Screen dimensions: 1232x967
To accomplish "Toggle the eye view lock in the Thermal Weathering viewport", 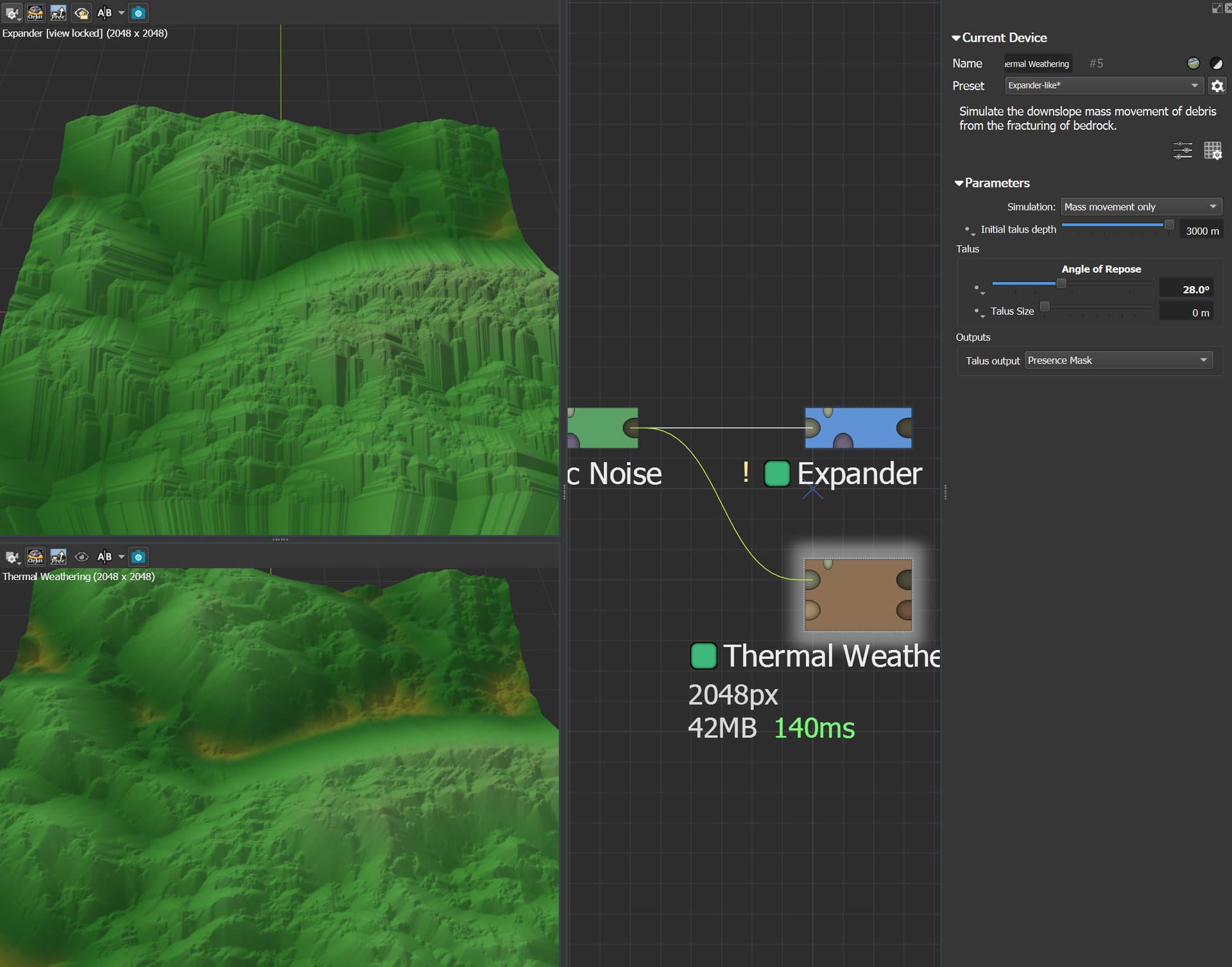I will pyautogui.click(x=81, y=556).
